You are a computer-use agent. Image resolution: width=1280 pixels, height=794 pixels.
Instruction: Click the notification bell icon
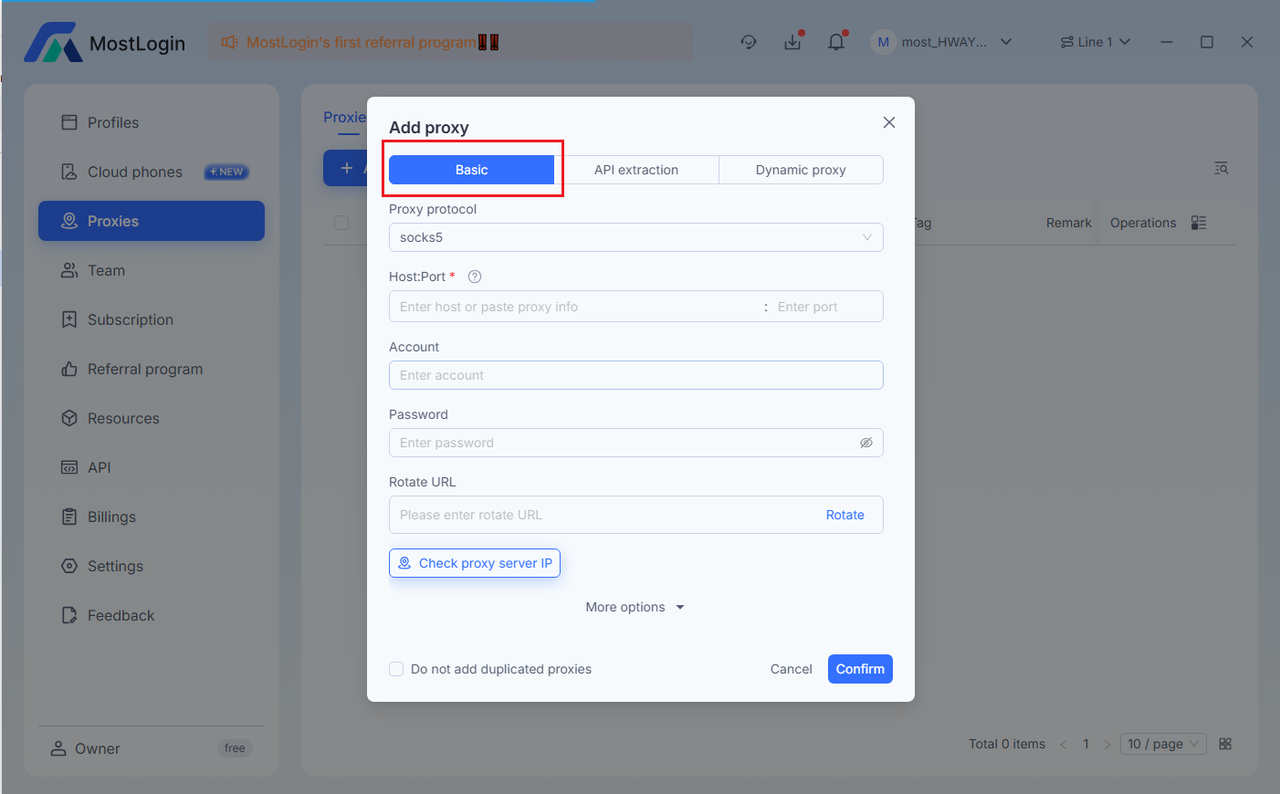coord(836,42)
